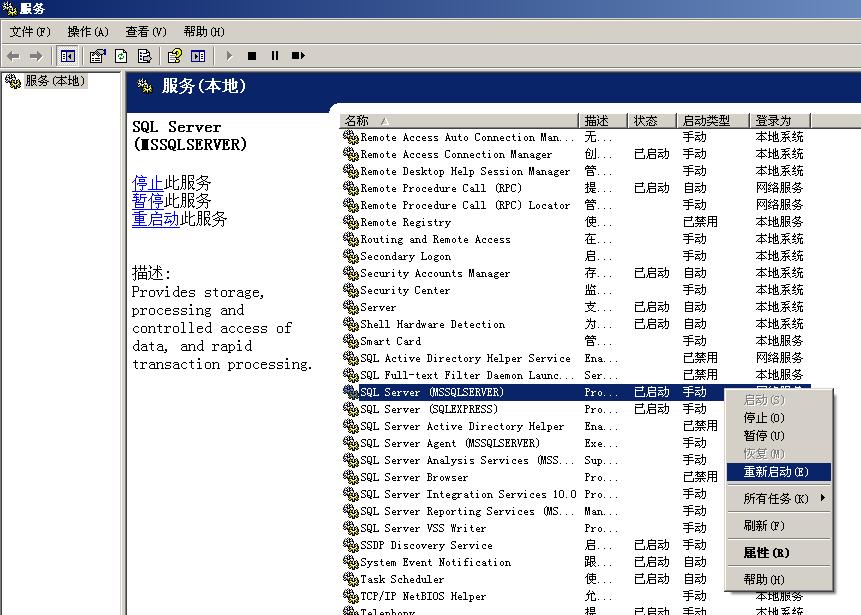Viewport: 861px width, 615px height.
Task: Select the Task Scheduler service row
Action: [402, 579]
